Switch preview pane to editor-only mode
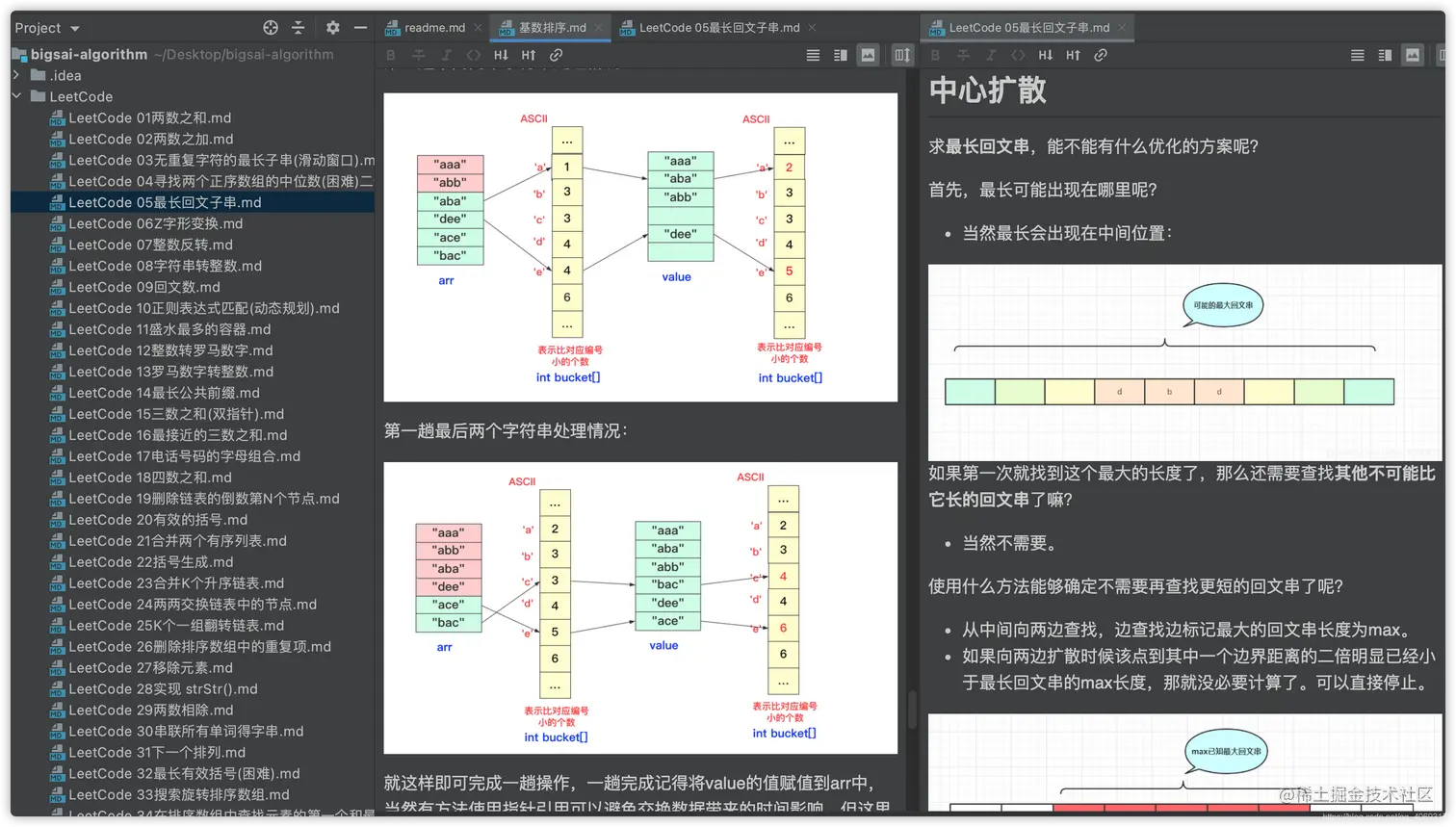Screen dimensions: 1456x827 click(x=812, y=55)
